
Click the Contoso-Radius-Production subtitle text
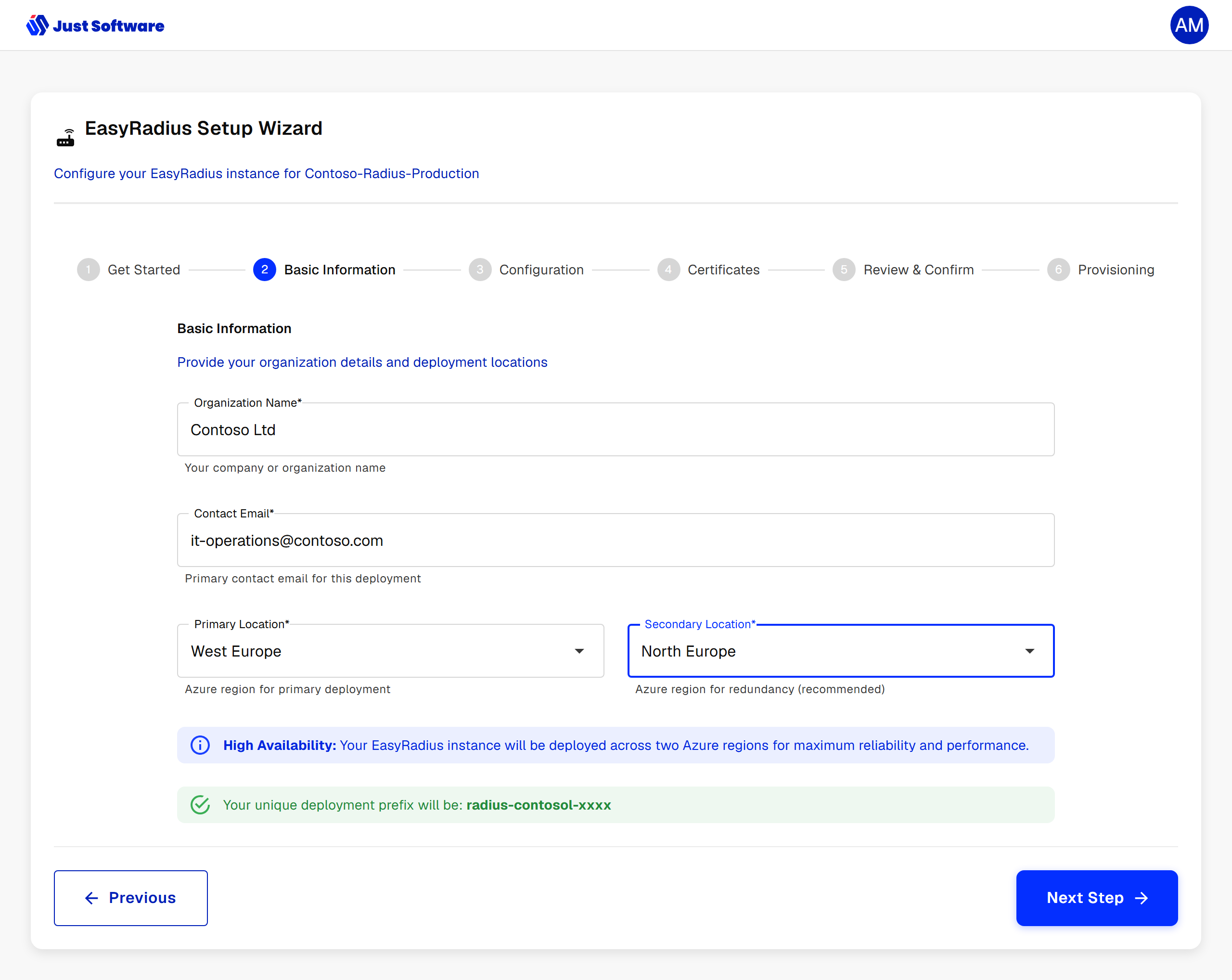[x=391, y=174]
